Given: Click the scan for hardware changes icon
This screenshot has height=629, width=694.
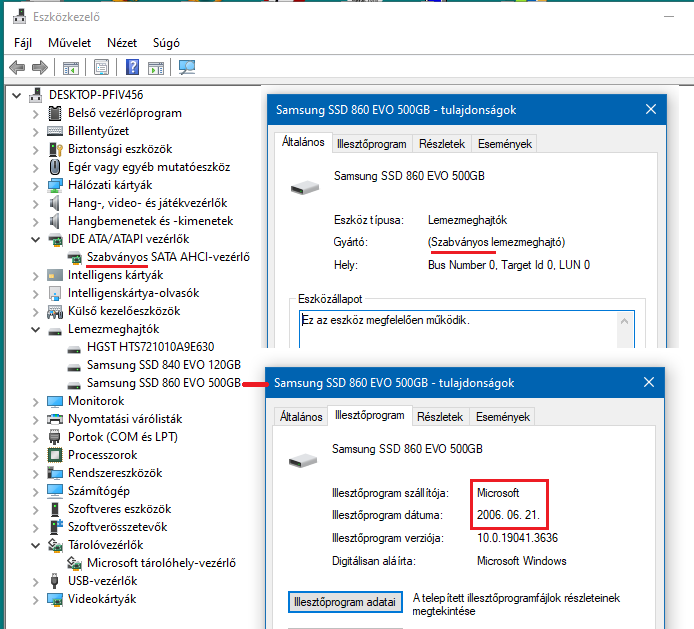Looking at the screenshot, I should 187,67.
